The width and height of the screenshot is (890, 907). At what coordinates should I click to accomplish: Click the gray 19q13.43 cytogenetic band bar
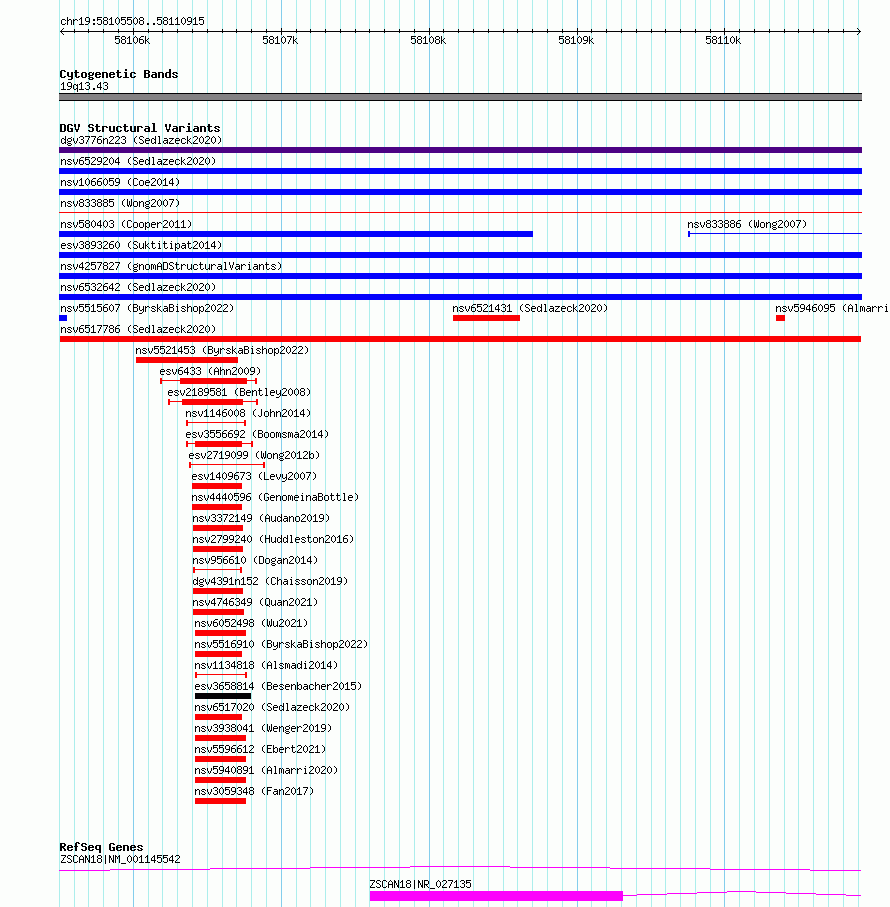point(460,97)
